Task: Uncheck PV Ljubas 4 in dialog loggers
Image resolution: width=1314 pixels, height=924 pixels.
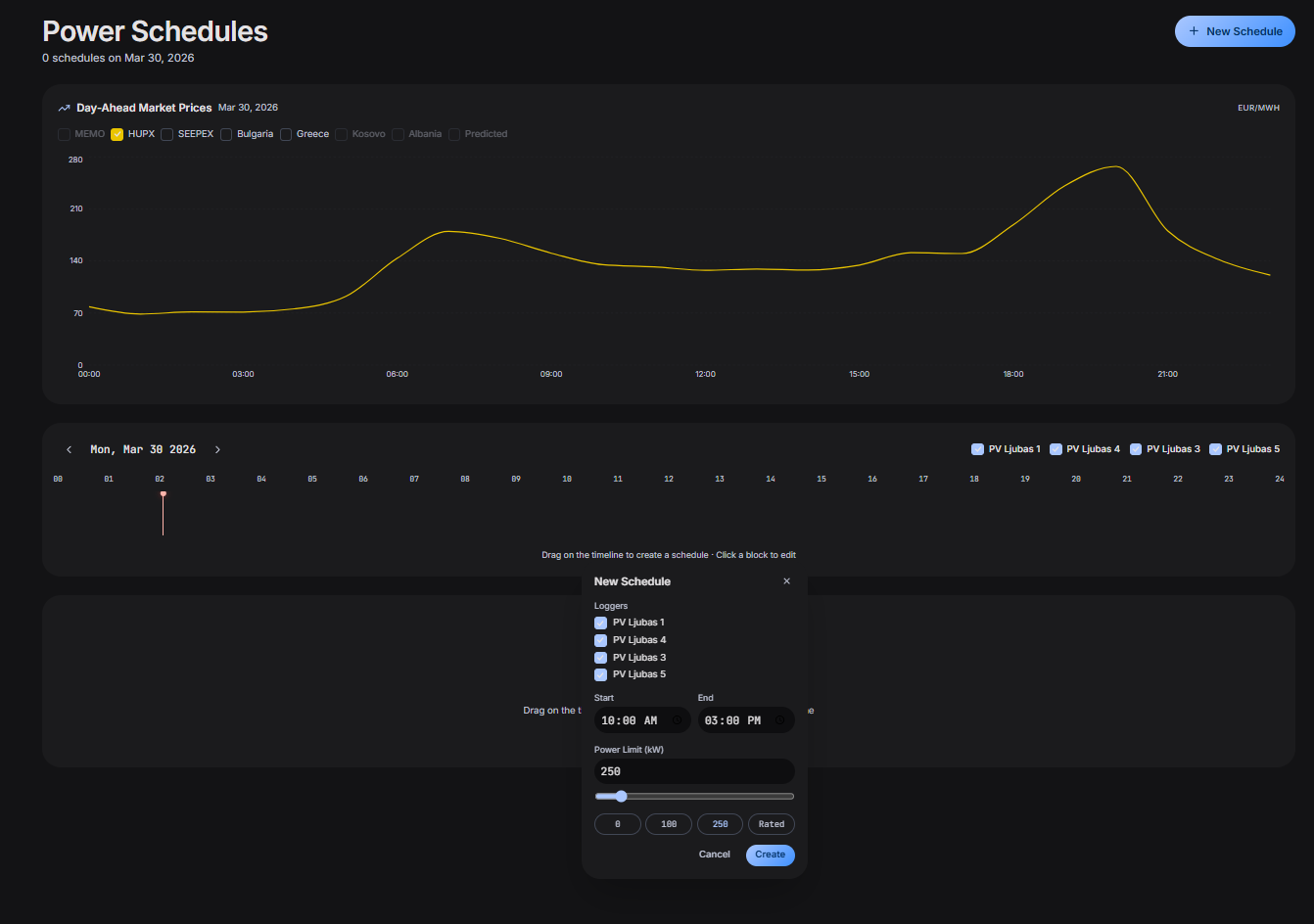Action: tap(600, 640)
